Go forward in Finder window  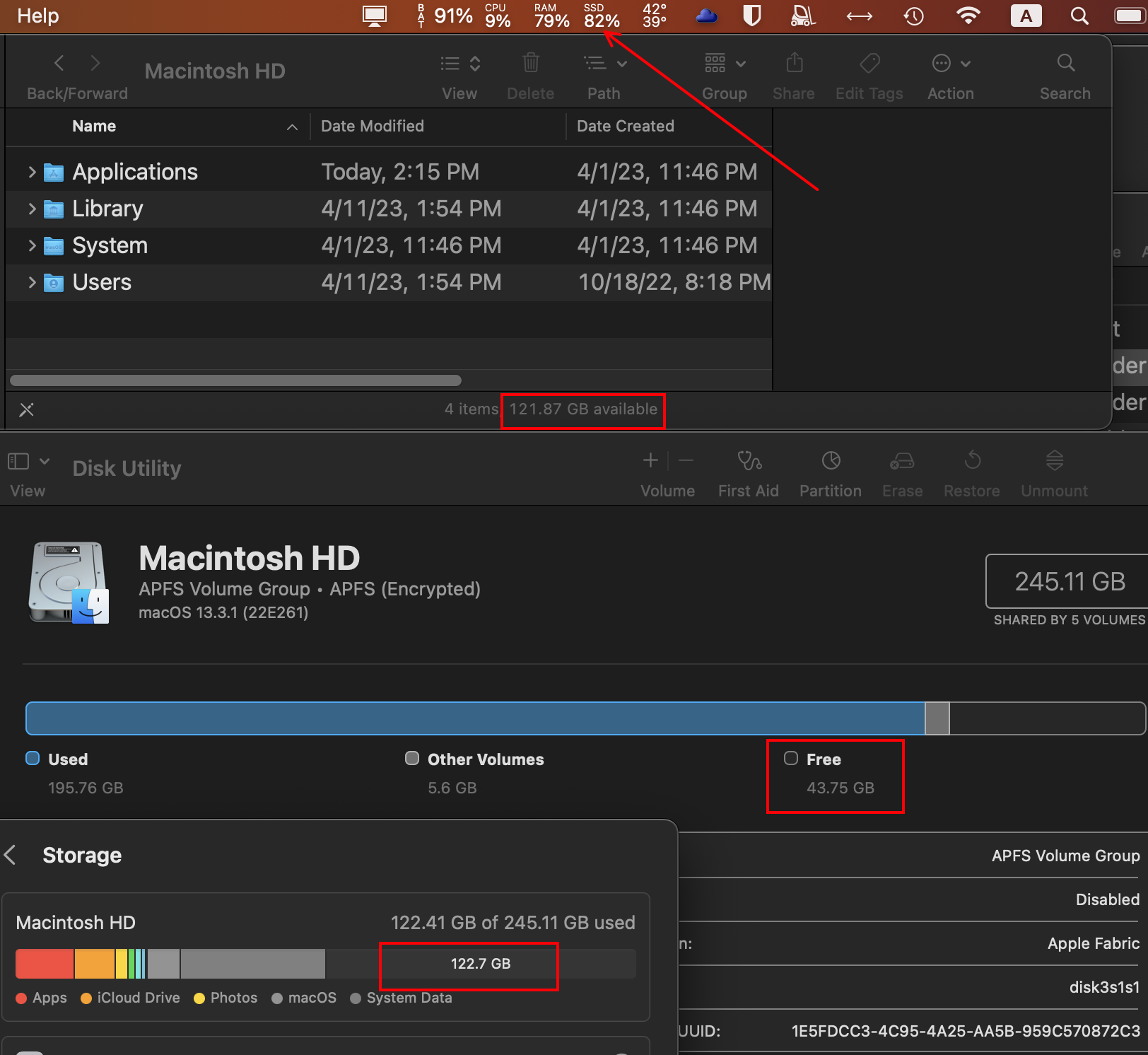(95, 63)
